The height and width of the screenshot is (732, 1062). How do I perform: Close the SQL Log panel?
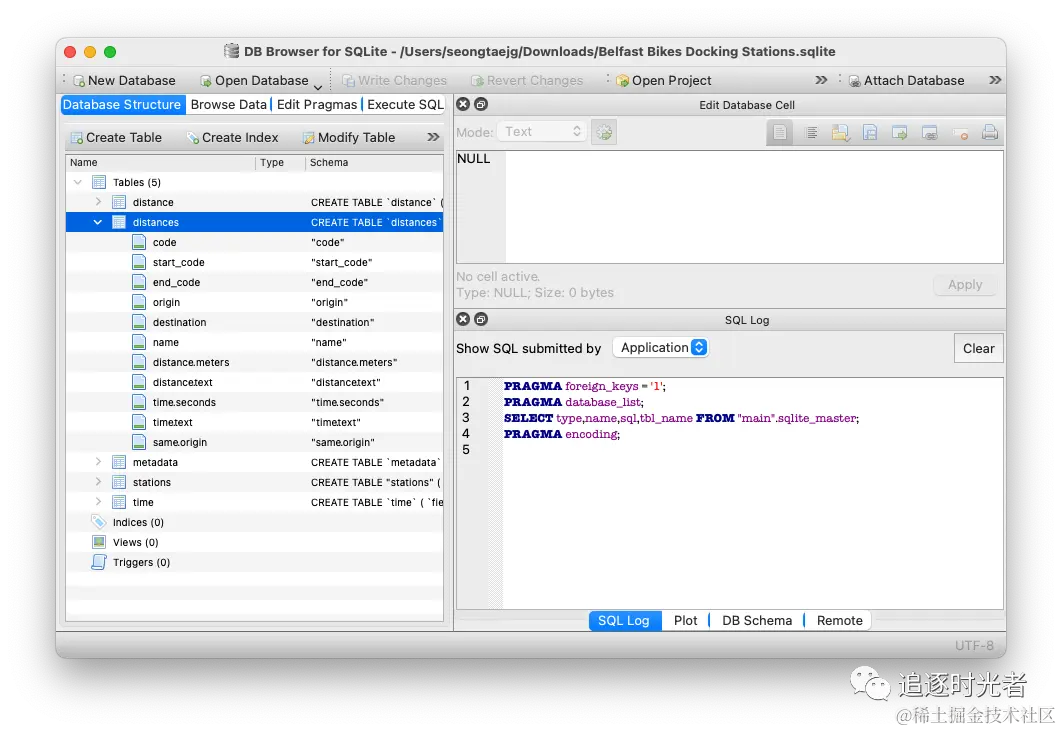463,319
